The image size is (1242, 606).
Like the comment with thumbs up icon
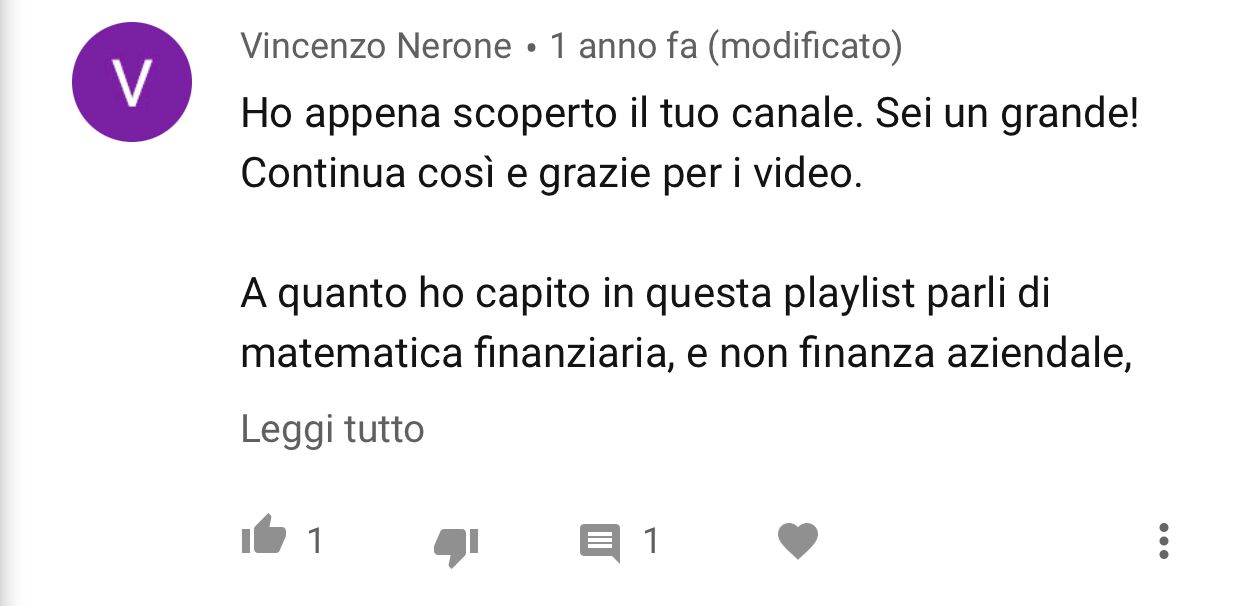click(x=264, y=540)
